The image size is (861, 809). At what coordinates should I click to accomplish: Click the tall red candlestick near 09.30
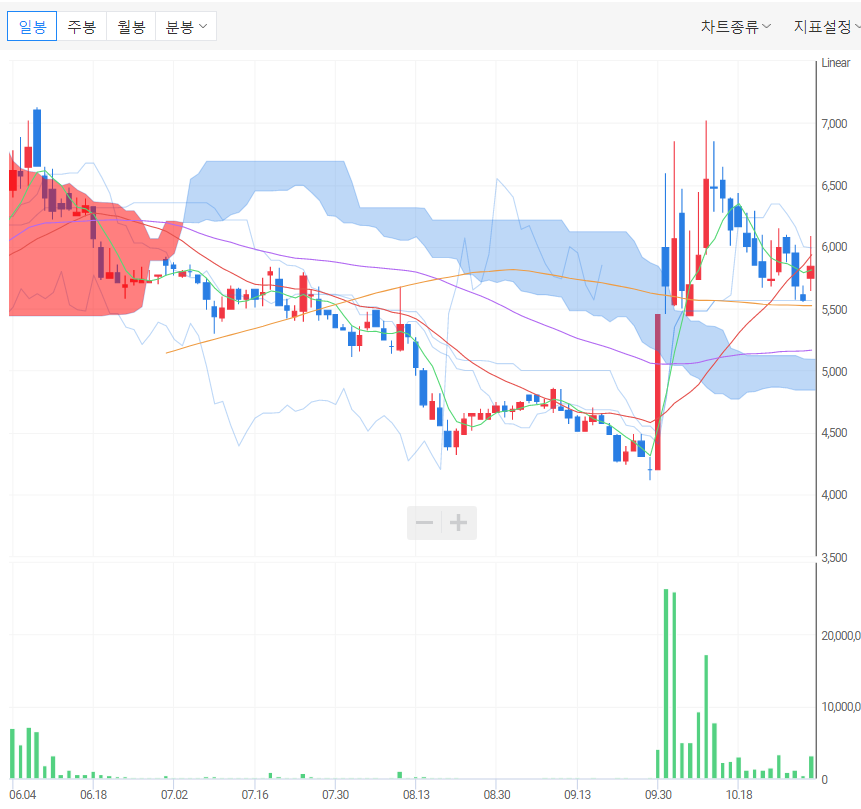click(x=658, y=392)
